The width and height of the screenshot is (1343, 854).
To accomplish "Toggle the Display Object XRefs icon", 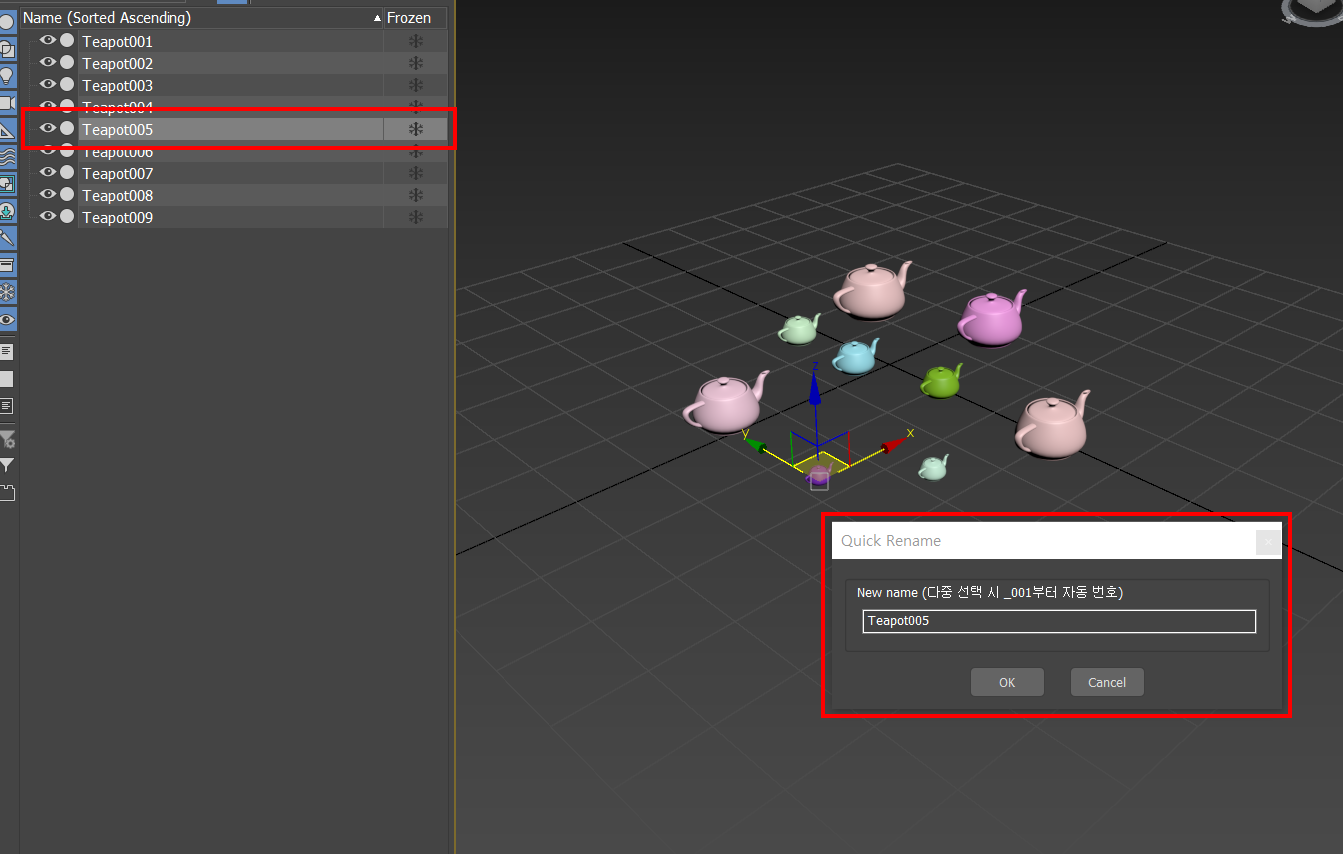I will [x=6, y=211].
